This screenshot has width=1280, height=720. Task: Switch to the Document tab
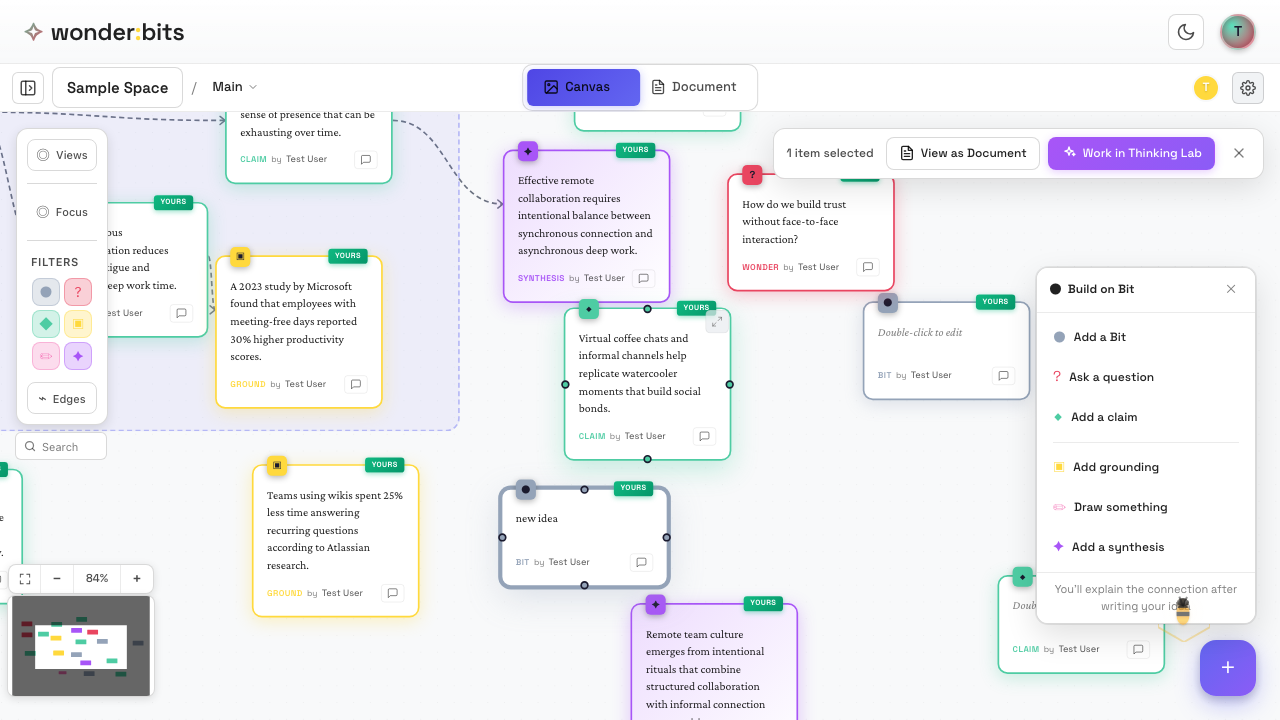(x=694, y=87)
